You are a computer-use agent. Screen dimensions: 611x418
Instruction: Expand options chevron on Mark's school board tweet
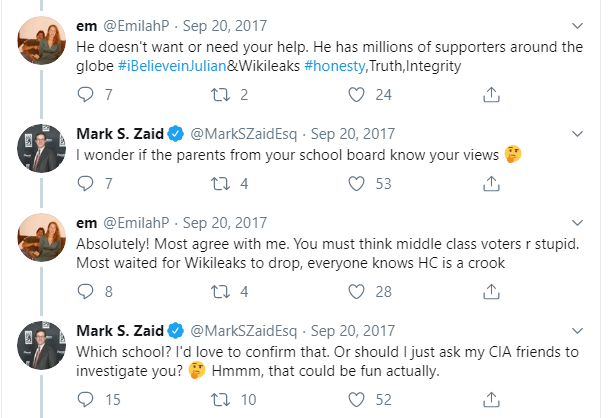(576, 133)
